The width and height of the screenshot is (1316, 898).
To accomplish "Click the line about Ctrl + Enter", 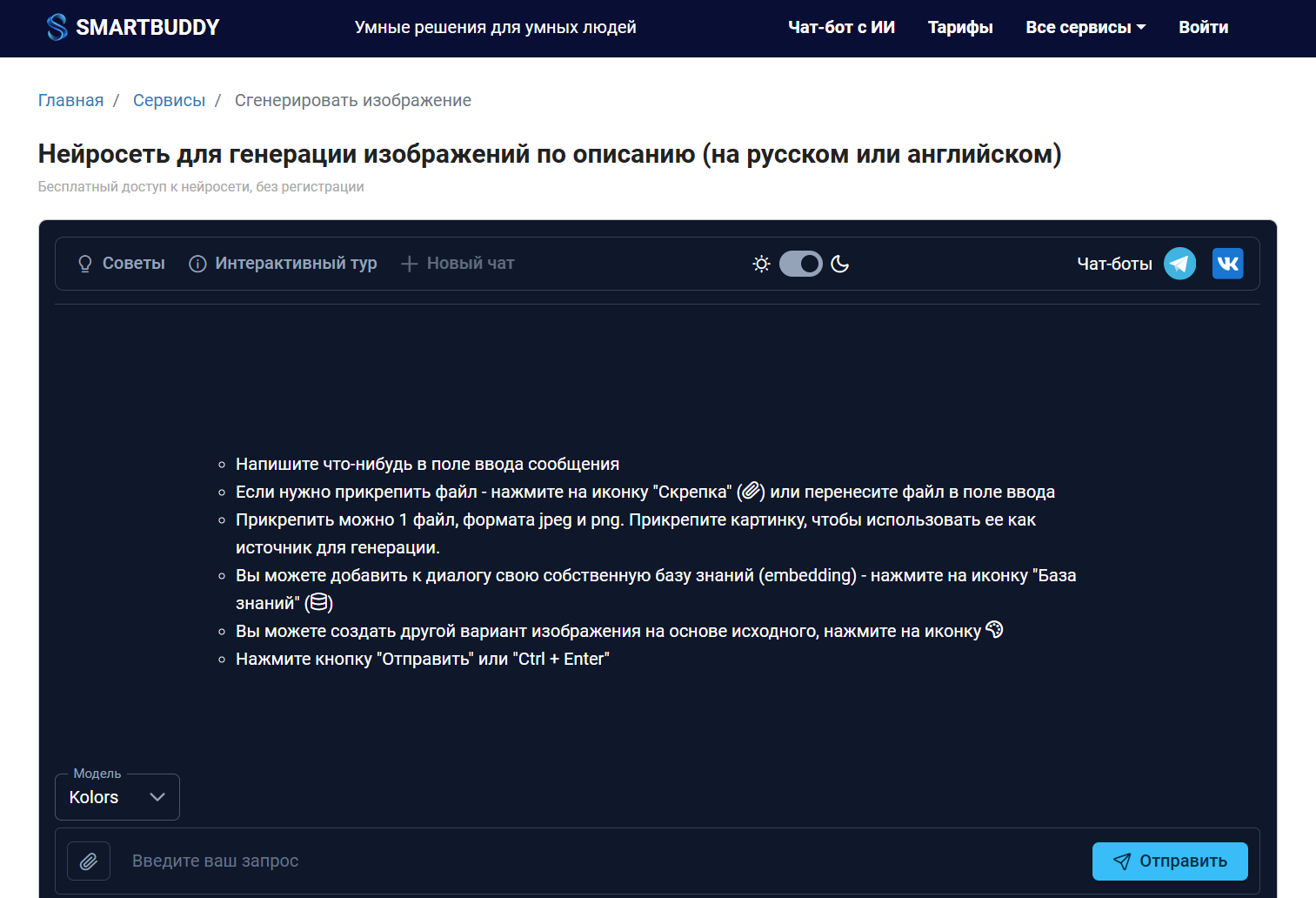I will pos(423,659).
